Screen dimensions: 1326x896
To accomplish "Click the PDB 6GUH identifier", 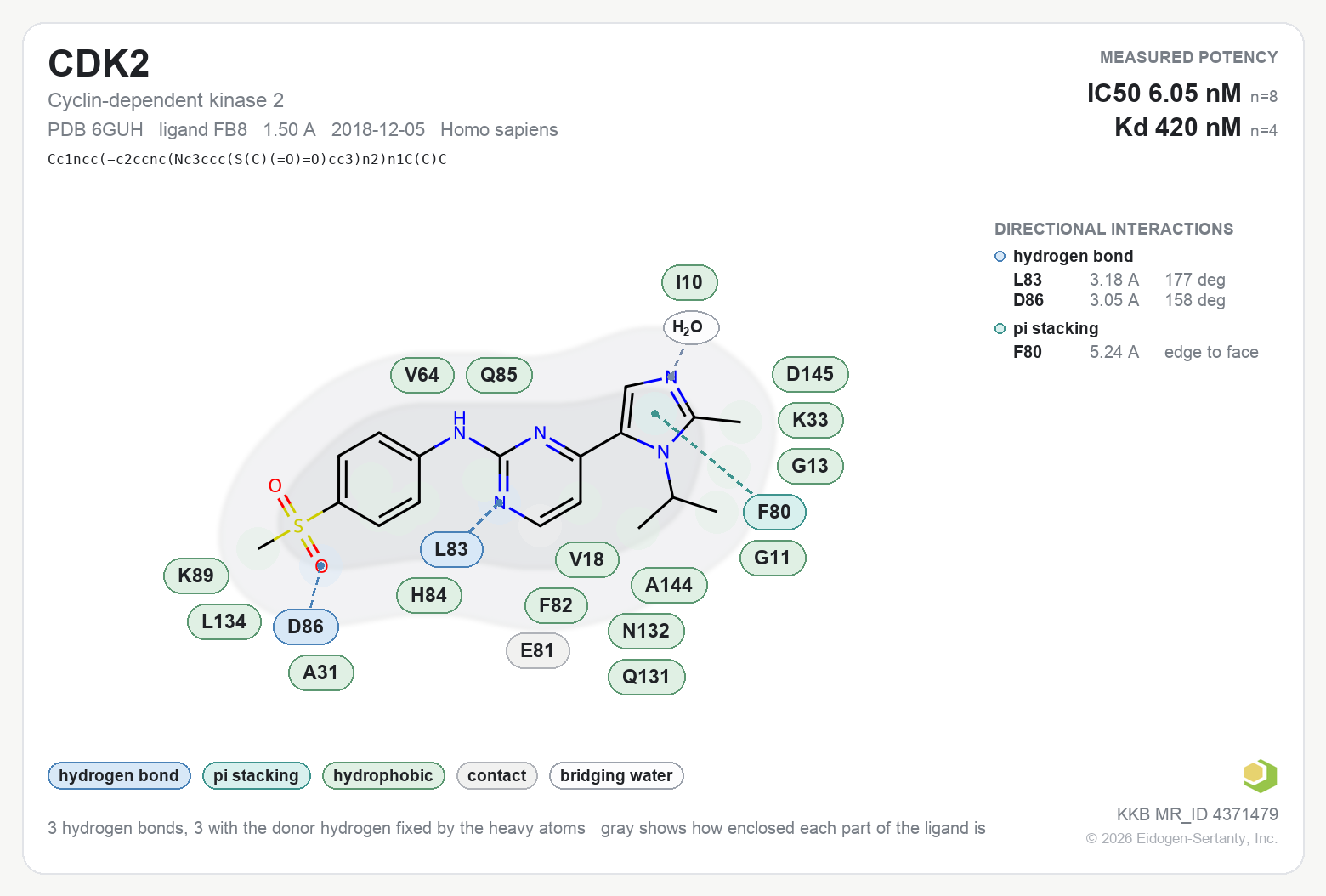I will click(95, 129).
